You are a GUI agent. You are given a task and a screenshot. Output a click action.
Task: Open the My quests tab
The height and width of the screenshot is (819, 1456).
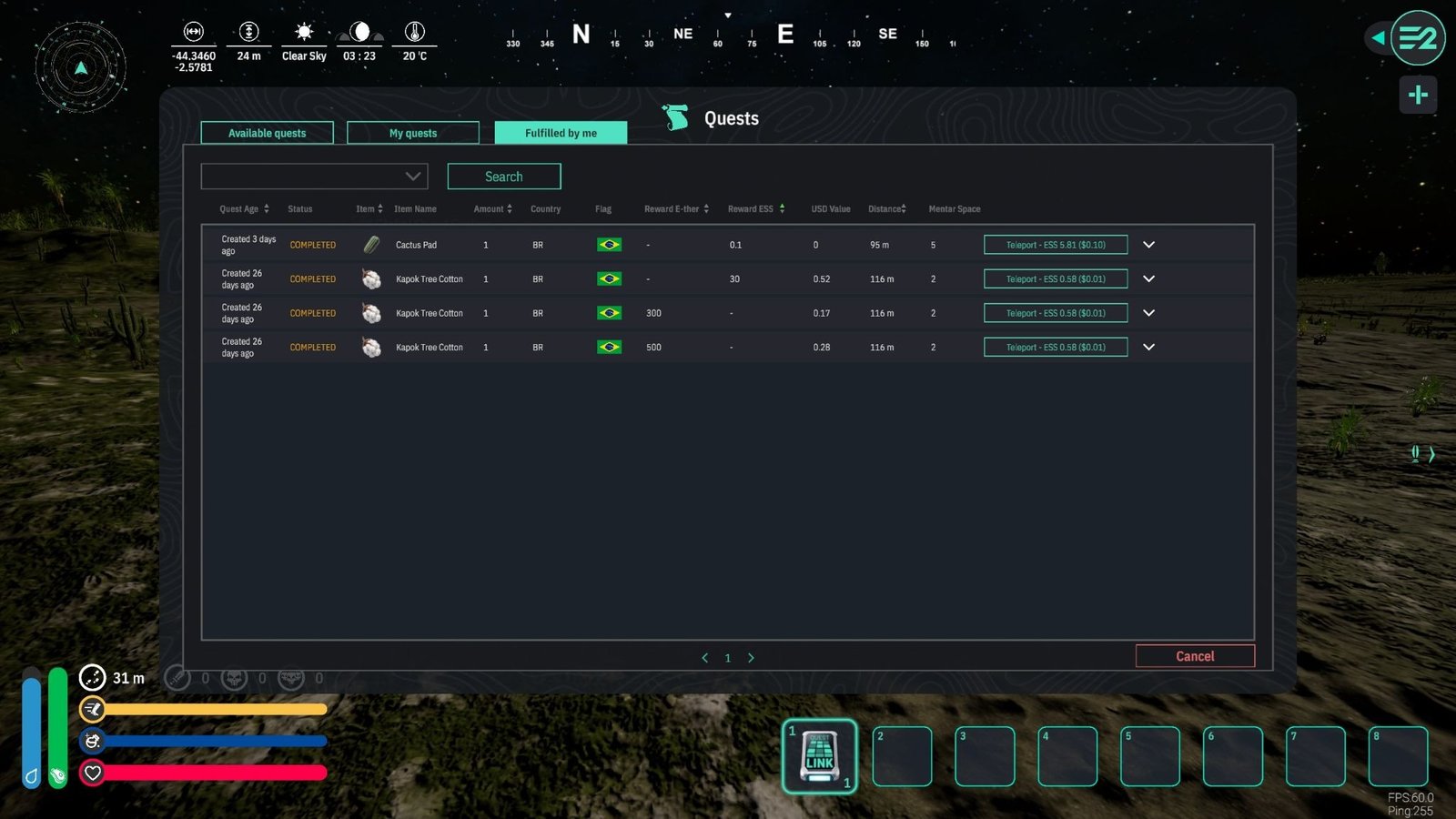coord(413,133)
